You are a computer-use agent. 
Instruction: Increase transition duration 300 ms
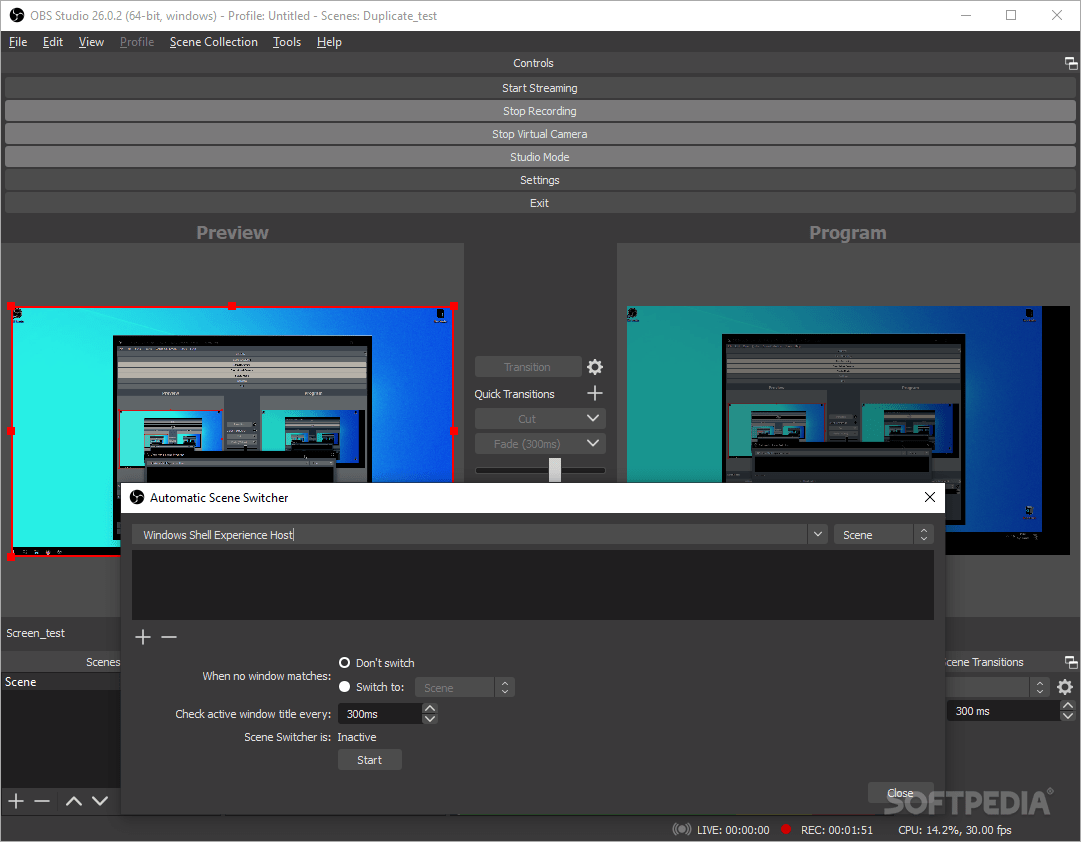[x=1067, y=705]
